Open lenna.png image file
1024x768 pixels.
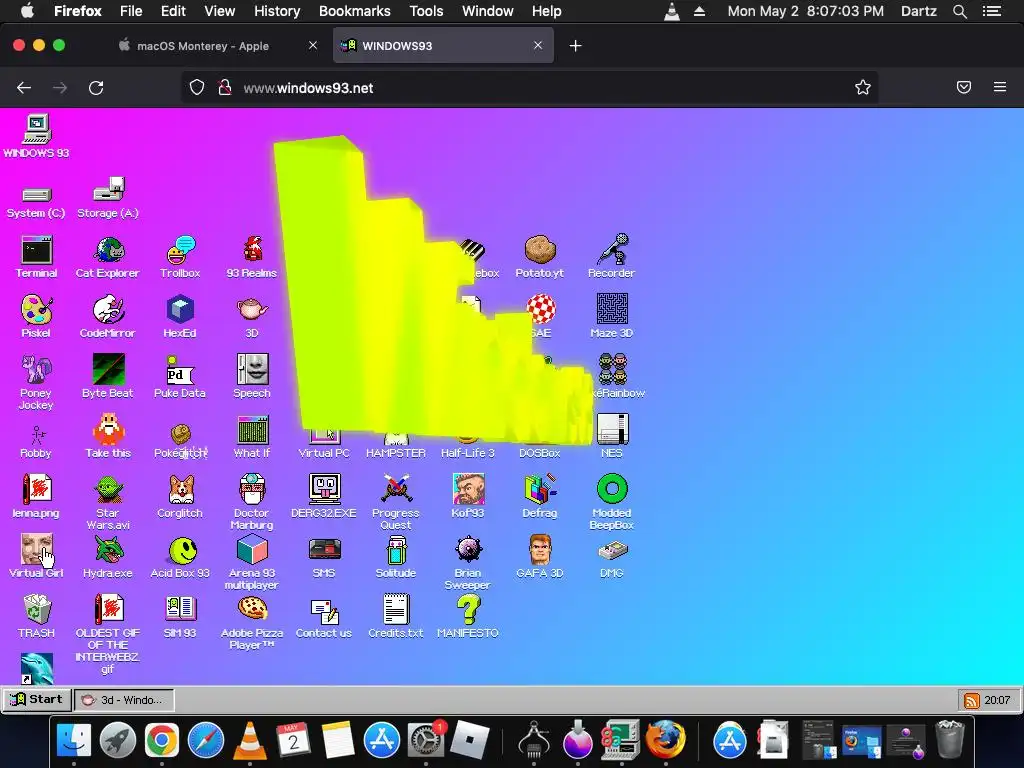(x=37, y=489)
